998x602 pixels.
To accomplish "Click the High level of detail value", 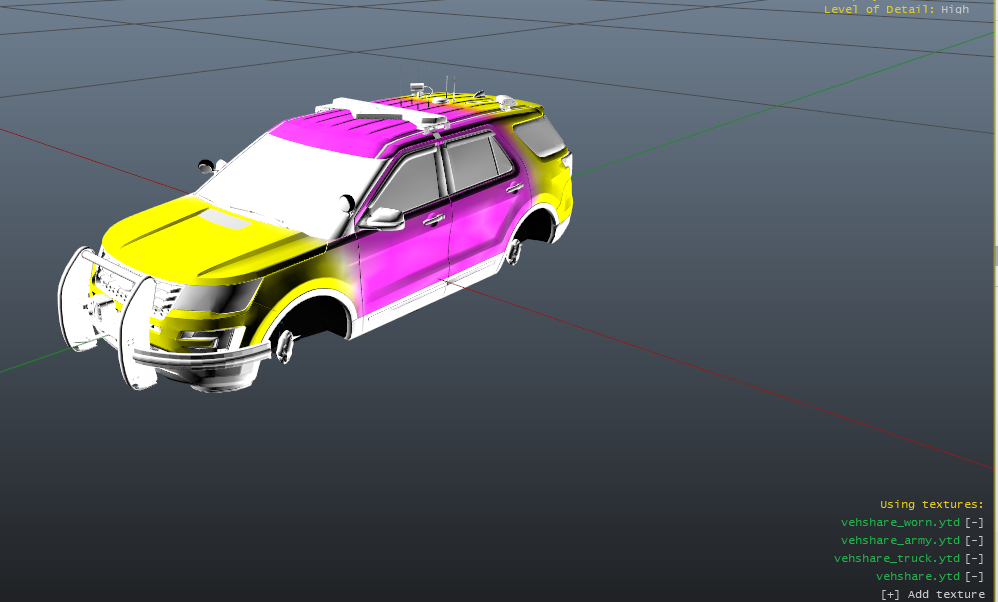I will click(955, 10).
